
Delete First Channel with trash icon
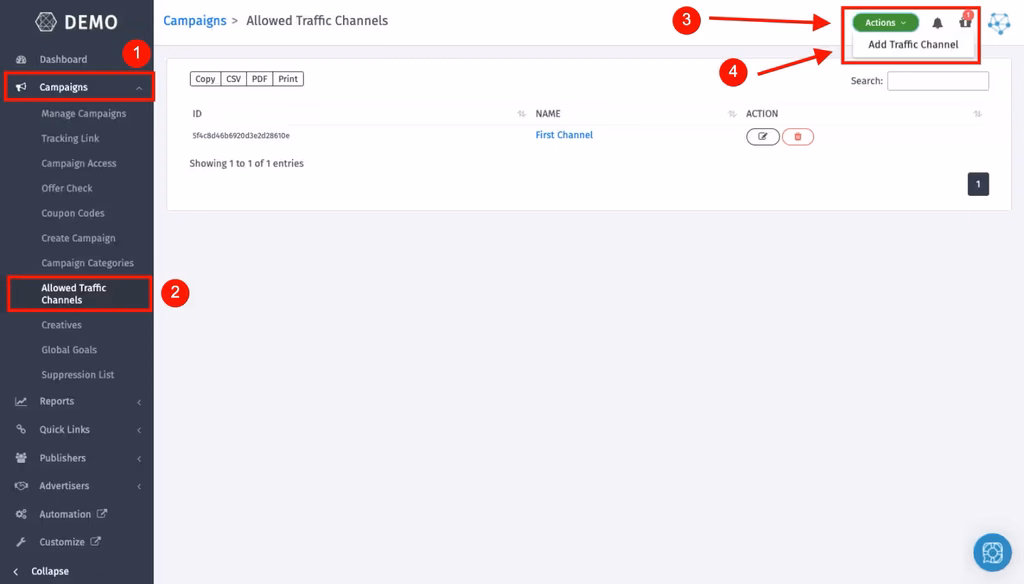point(797,137)
